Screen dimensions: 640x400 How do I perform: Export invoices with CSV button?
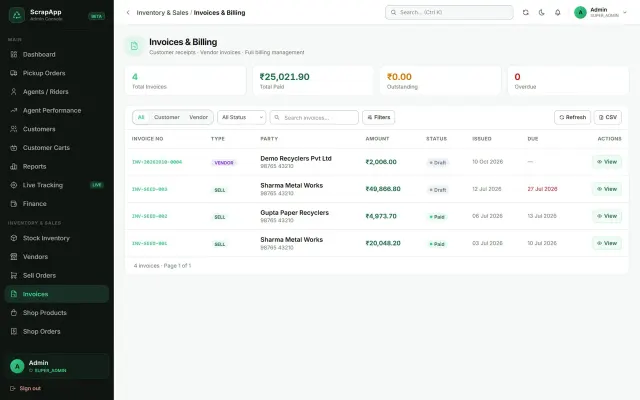coord(608,117)
